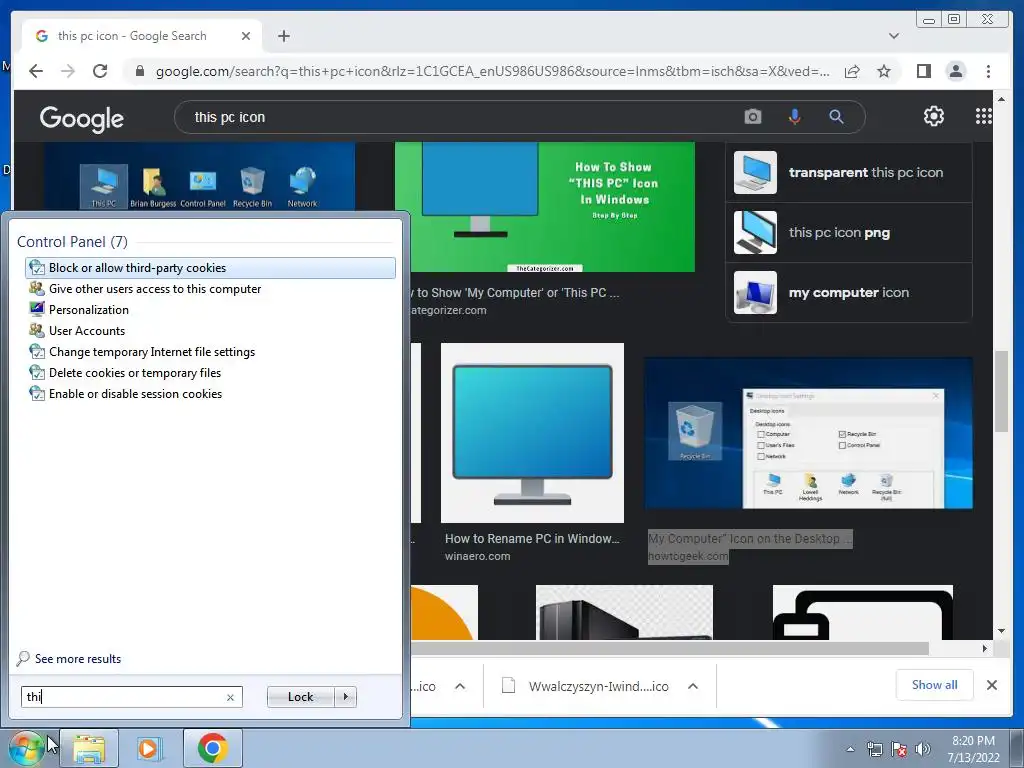View site information lock icon

(139, 71)
